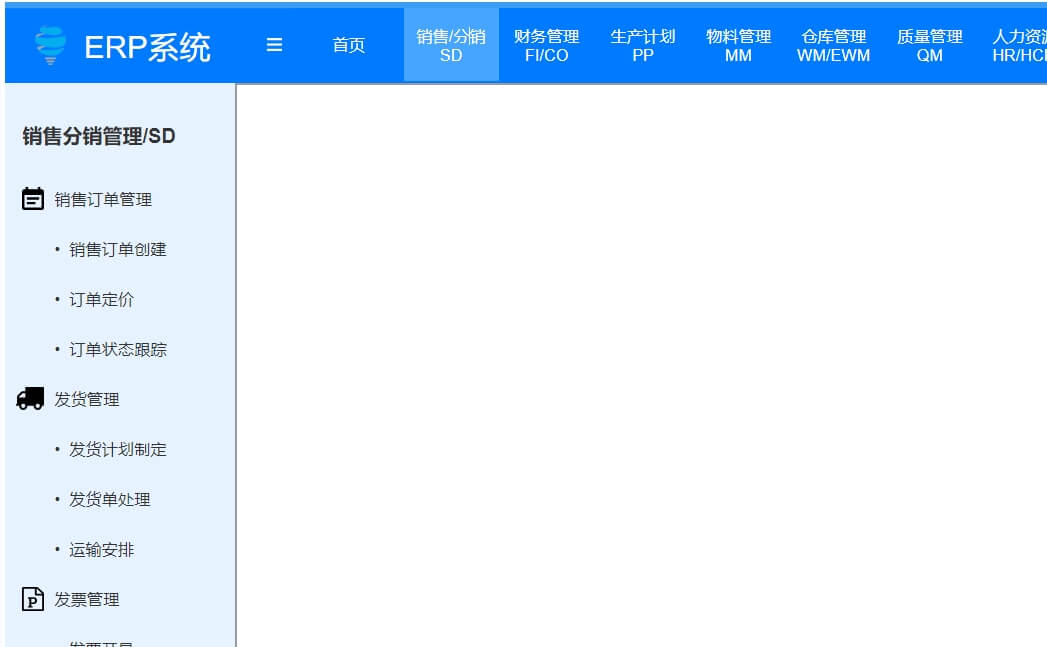The image size is (1047, 647).
Task: Toggle the hamburger menu icon
Action: (274, 45)
